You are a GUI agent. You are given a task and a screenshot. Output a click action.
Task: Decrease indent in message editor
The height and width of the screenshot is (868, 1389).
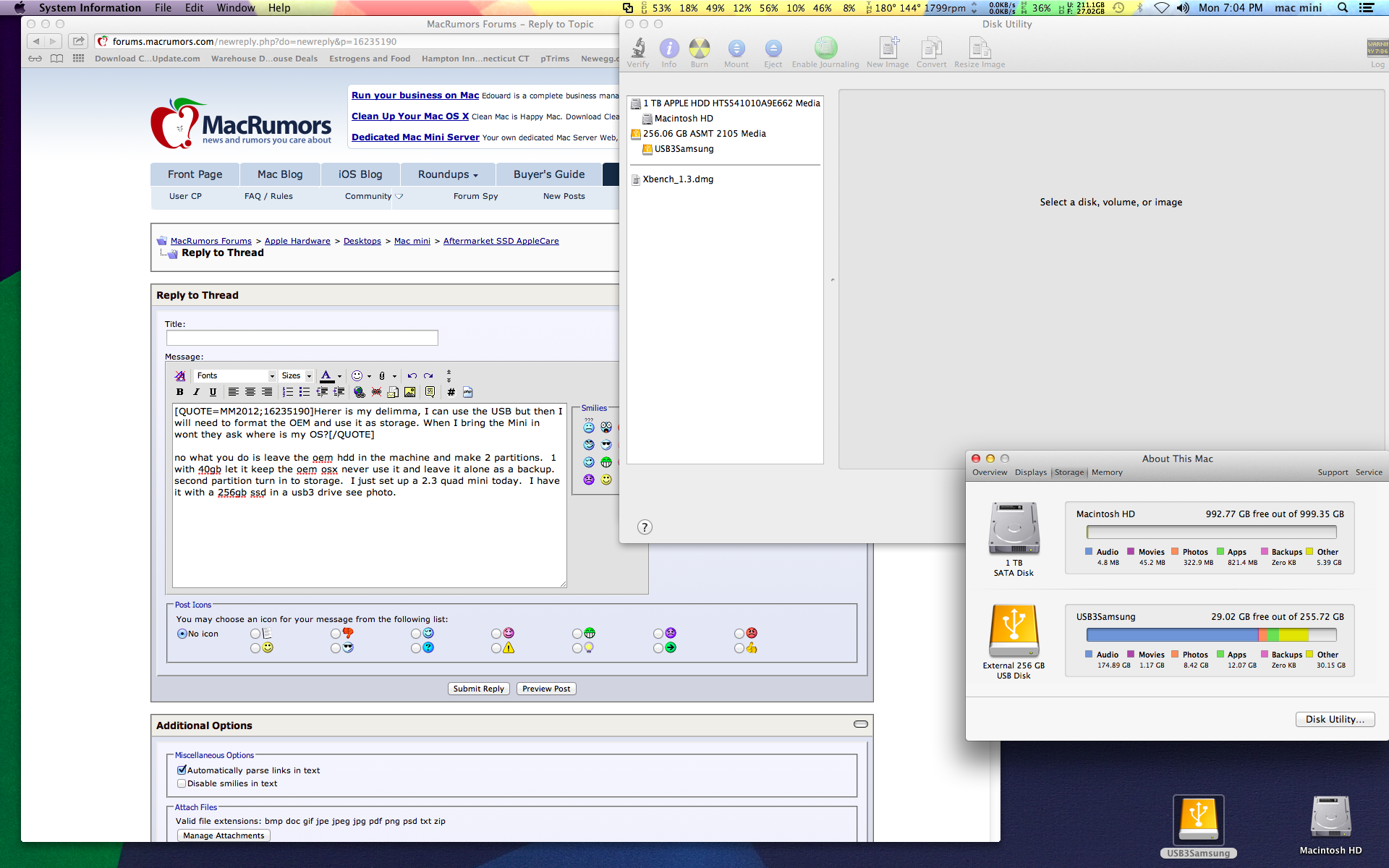pyautogui.click(x=322, y=392)
